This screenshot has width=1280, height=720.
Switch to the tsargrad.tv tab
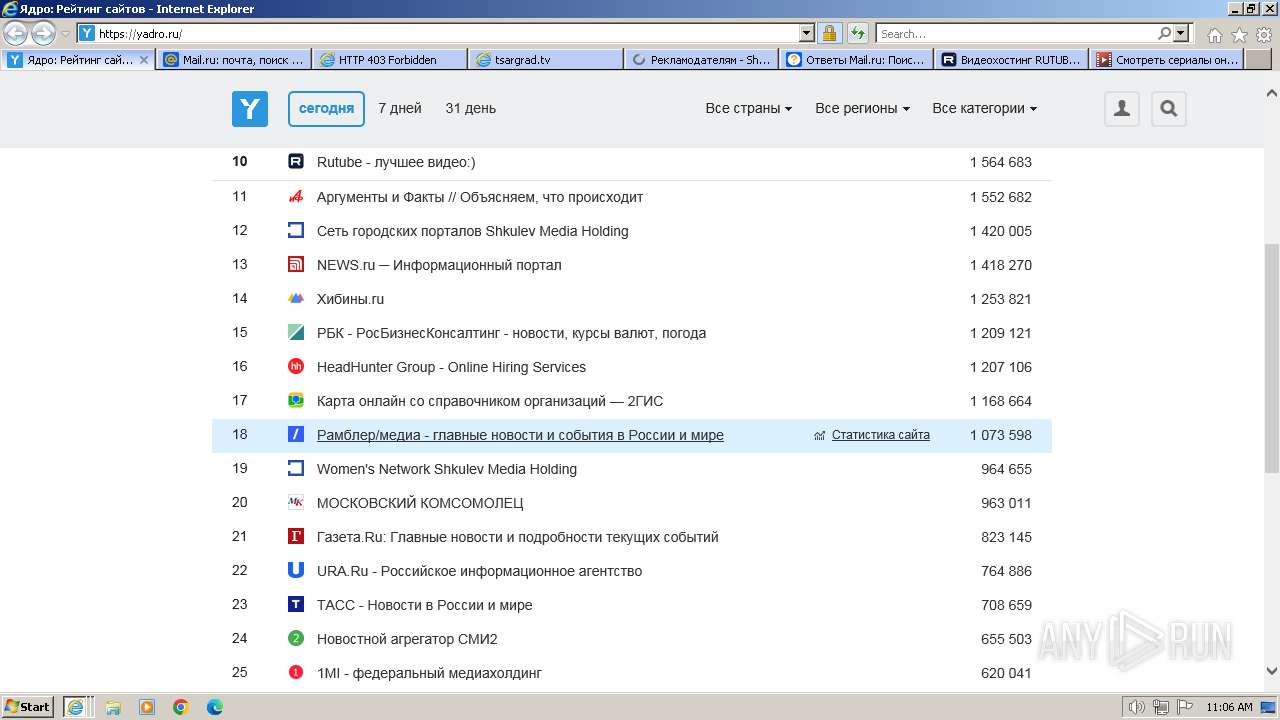click(545, 60)
